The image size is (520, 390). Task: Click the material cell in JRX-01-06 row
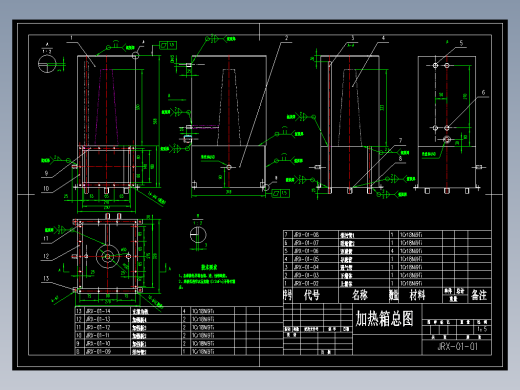tap(411, 251)
